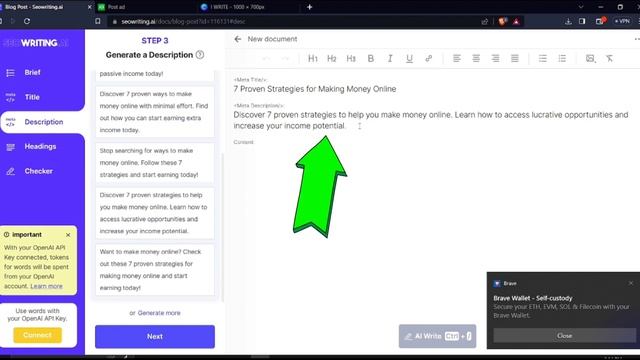
Task: Apply Heading 2 format
Action: tap(331, 58)
